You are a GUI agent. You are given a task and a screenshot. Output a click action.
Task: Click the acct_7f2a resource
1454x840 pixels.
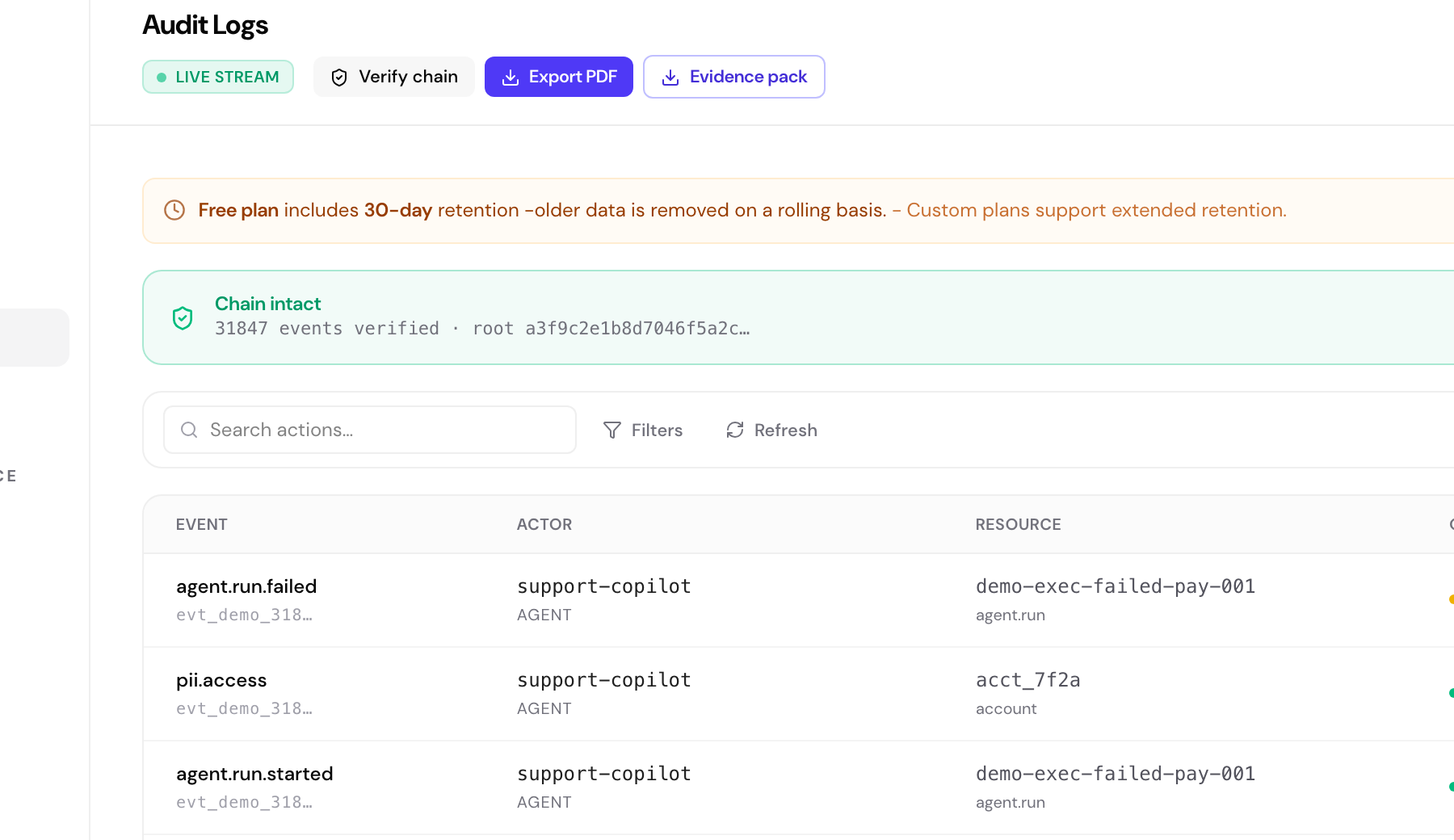(1027, 680)
